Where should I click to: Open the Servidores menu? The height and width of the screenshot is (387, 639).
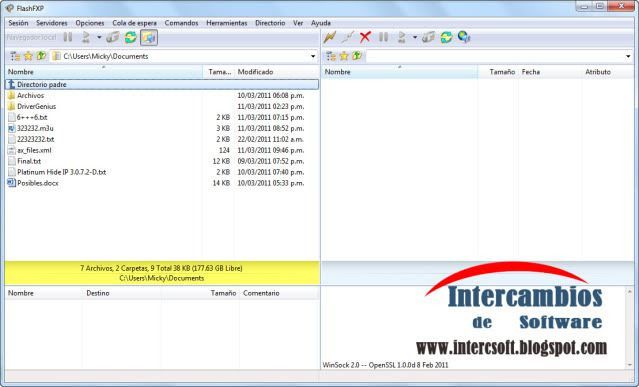click(52, 23)
